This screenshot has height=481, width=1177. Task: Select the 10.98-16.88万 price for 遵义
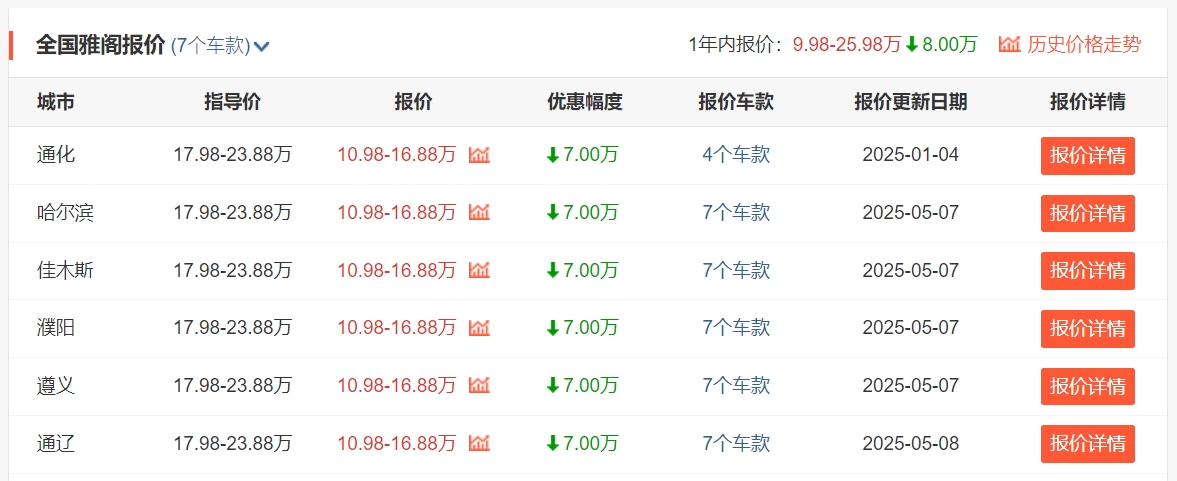[397, 386]
